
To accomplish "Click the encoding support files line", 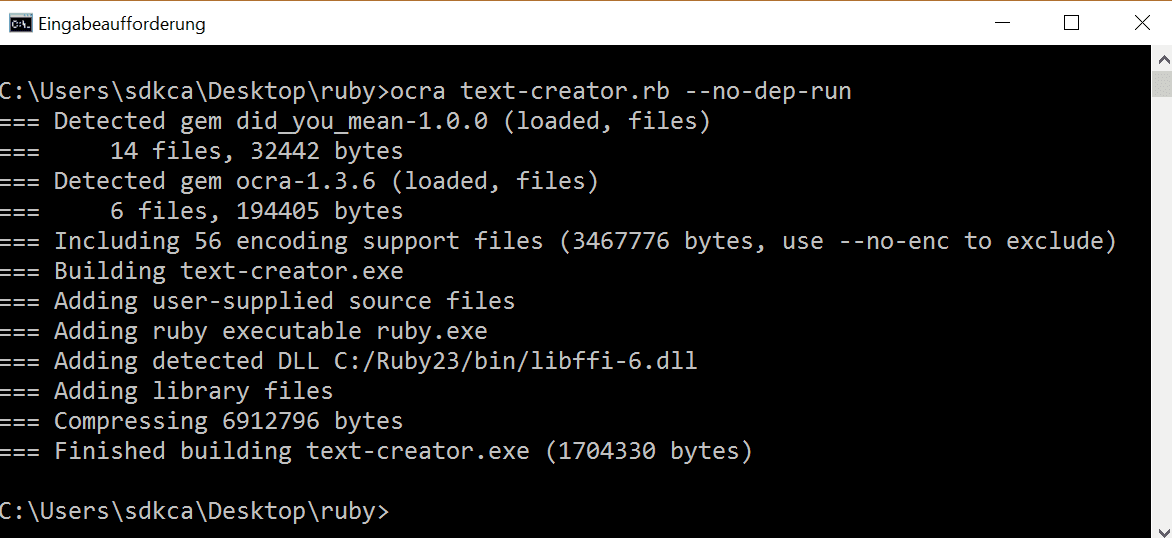I will point(558,241).
